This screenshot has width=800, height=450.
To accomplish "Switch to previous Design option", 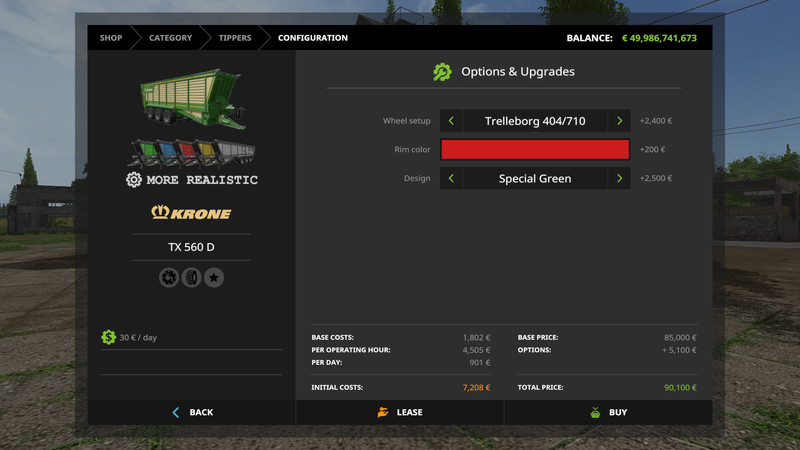I will tap(451, 179).
